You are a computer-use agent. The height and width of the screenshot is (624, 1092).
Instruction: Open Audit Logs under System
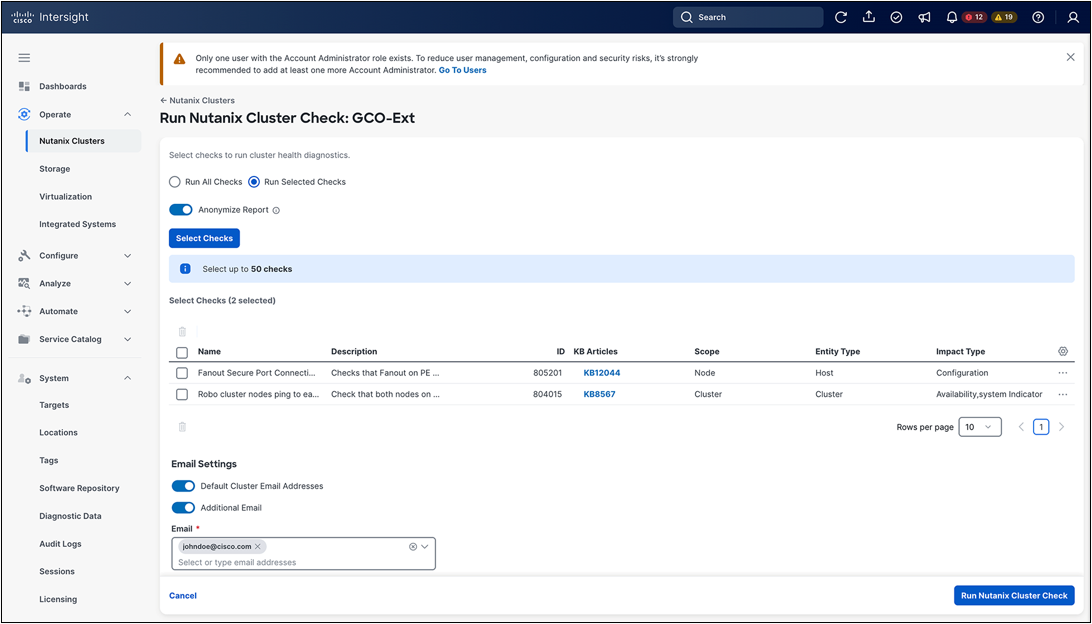tap(61, 544)
